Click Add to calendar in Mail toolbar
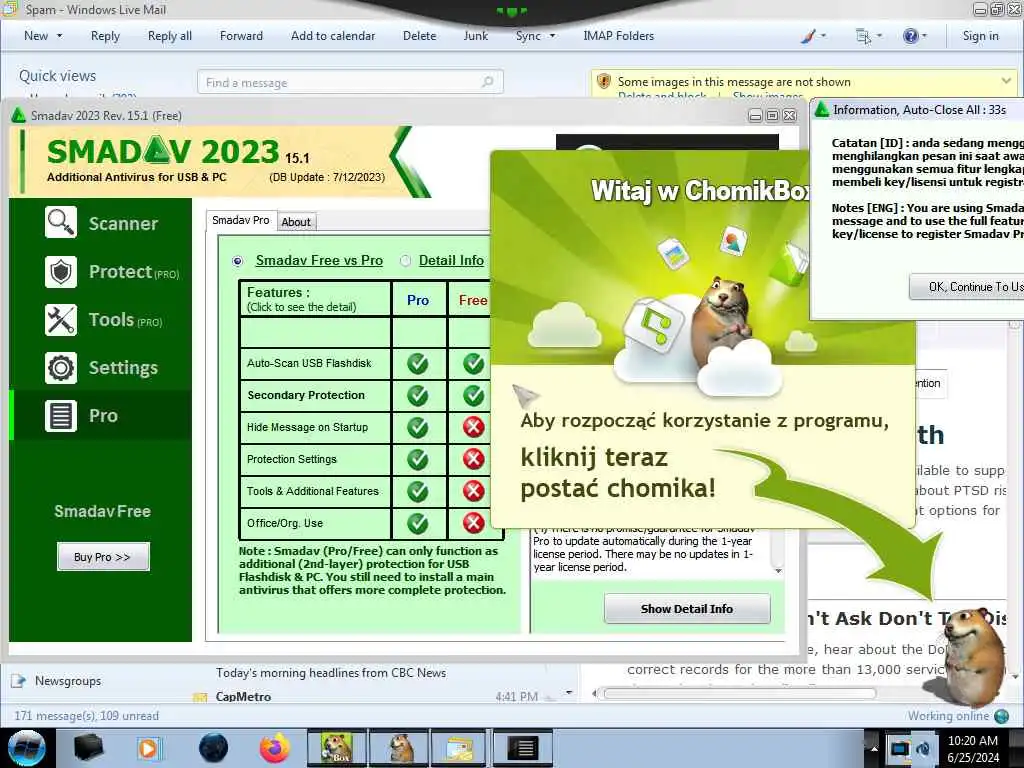The image size is (1024, 768). [x=333, y=36]
